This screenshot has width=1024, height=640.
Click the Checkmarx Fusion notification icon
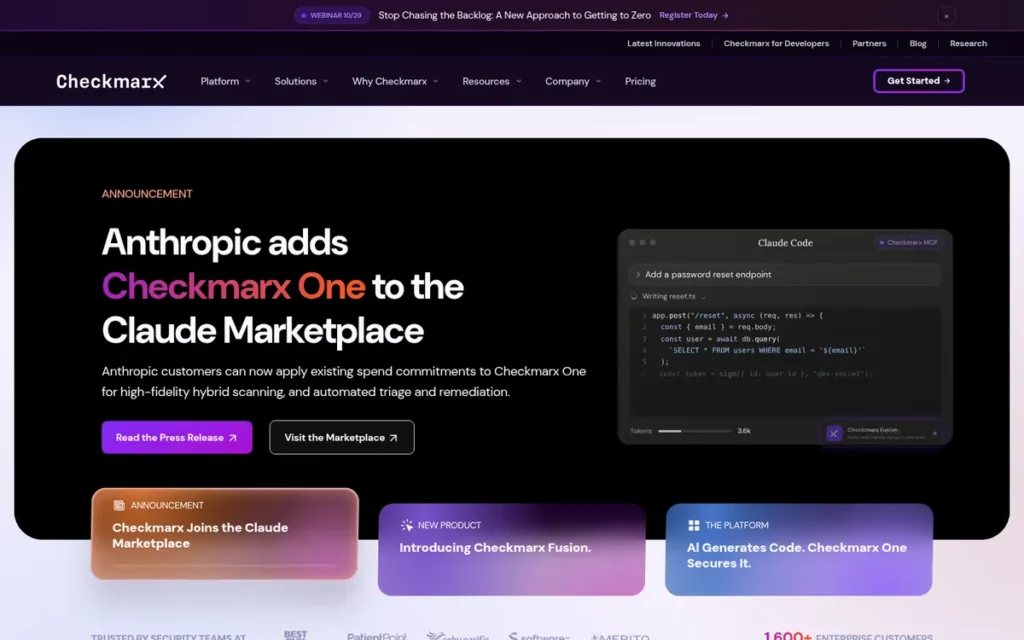(833, 433)
